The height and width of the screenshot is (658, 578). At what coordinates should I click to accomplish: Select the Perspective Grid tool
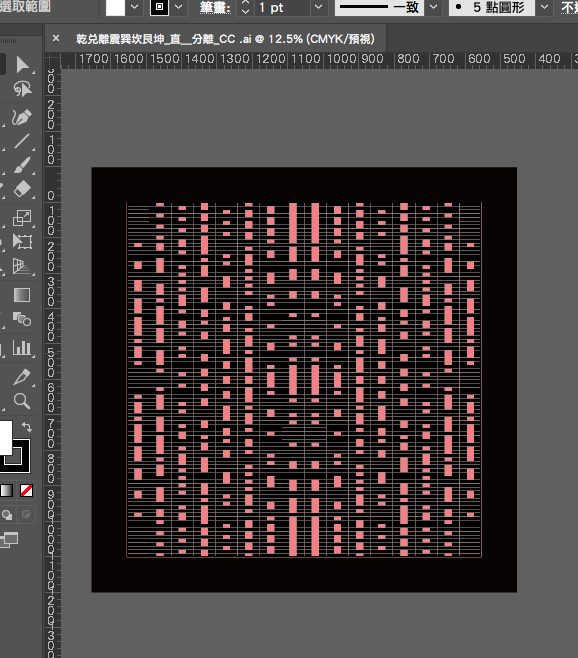coord(22,266)
